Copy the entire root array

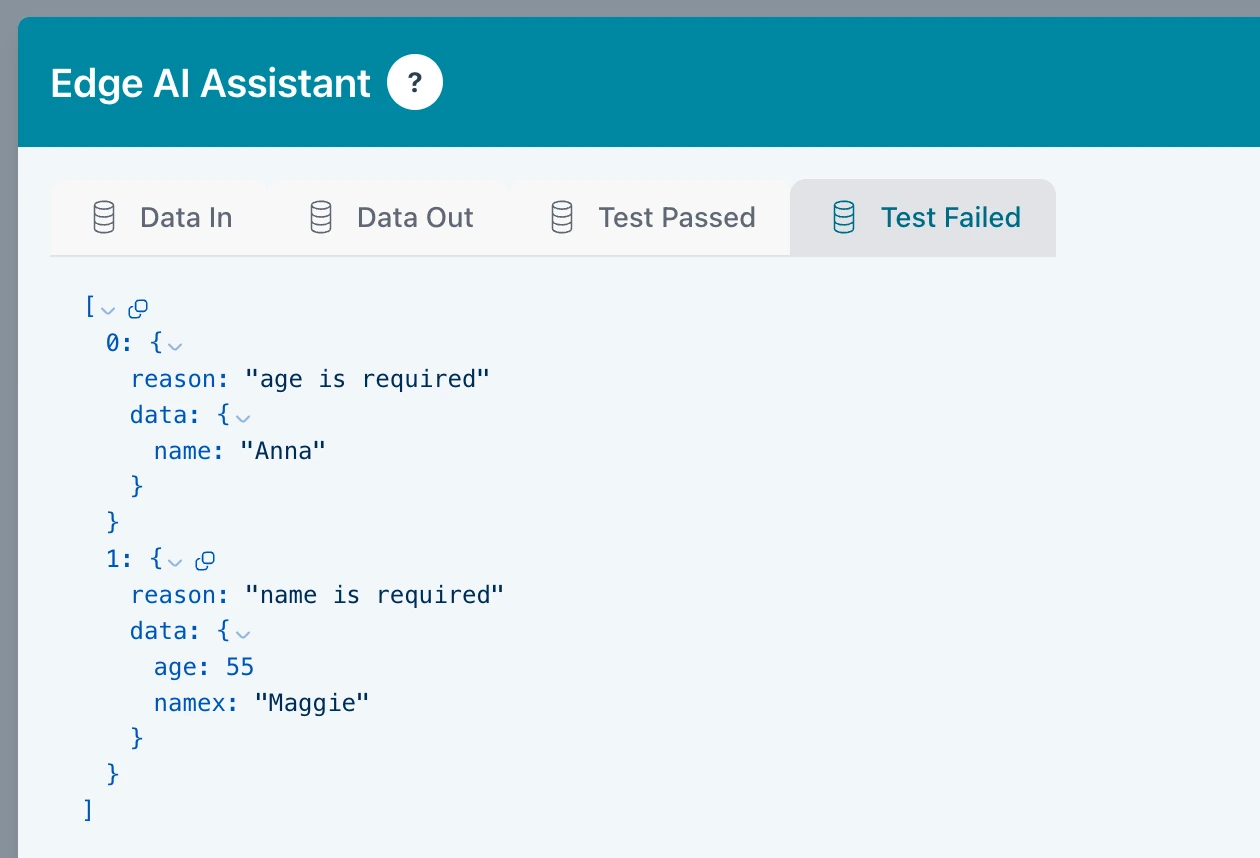coord(139,308)
